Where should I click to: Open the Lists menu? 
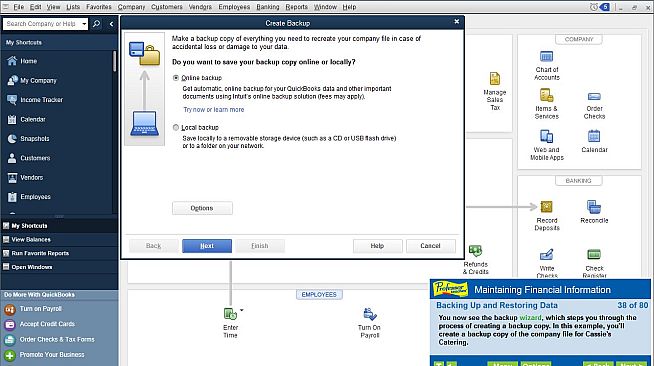[73, 7]
